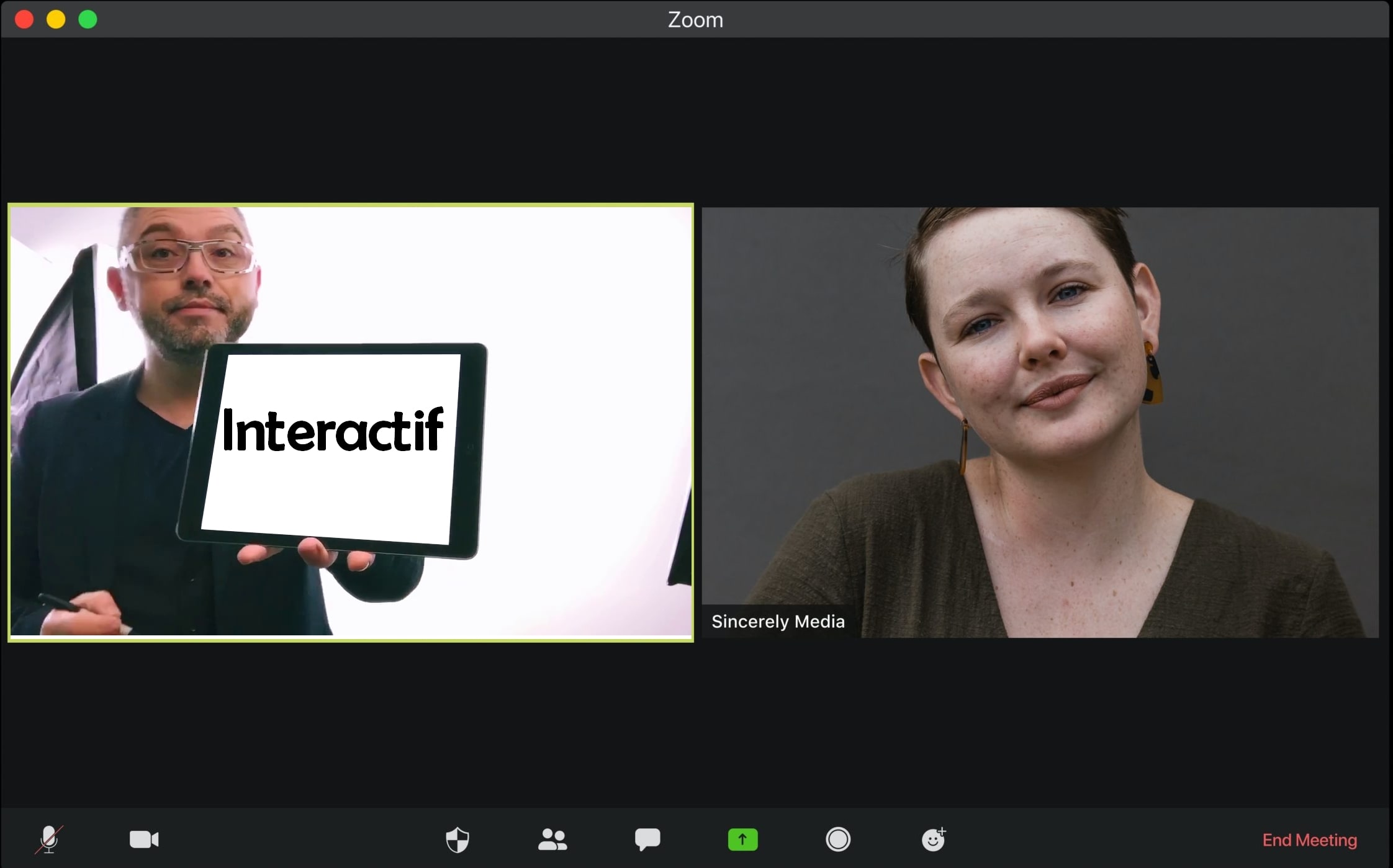The image size is (1393, 868).
Task: Open the Chat bubble panel
Action: click(x=647, y=839)
